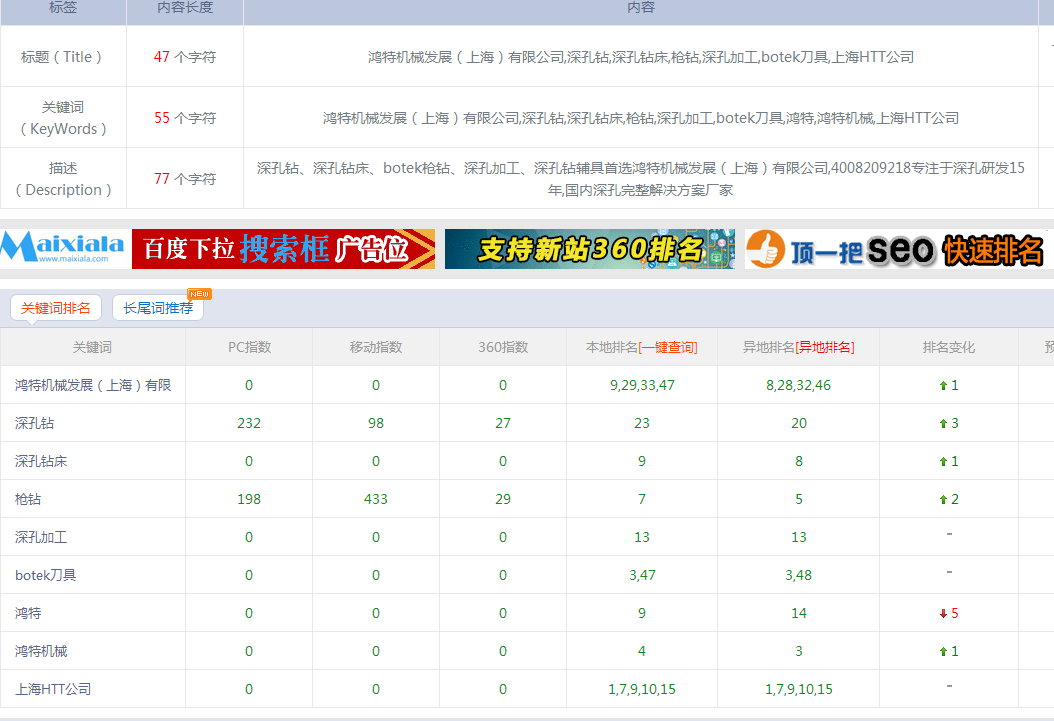This screenshot has height=721, width=1054.
Task: Switch to the 关键词排名 tab
Action: tap(56, 308)
